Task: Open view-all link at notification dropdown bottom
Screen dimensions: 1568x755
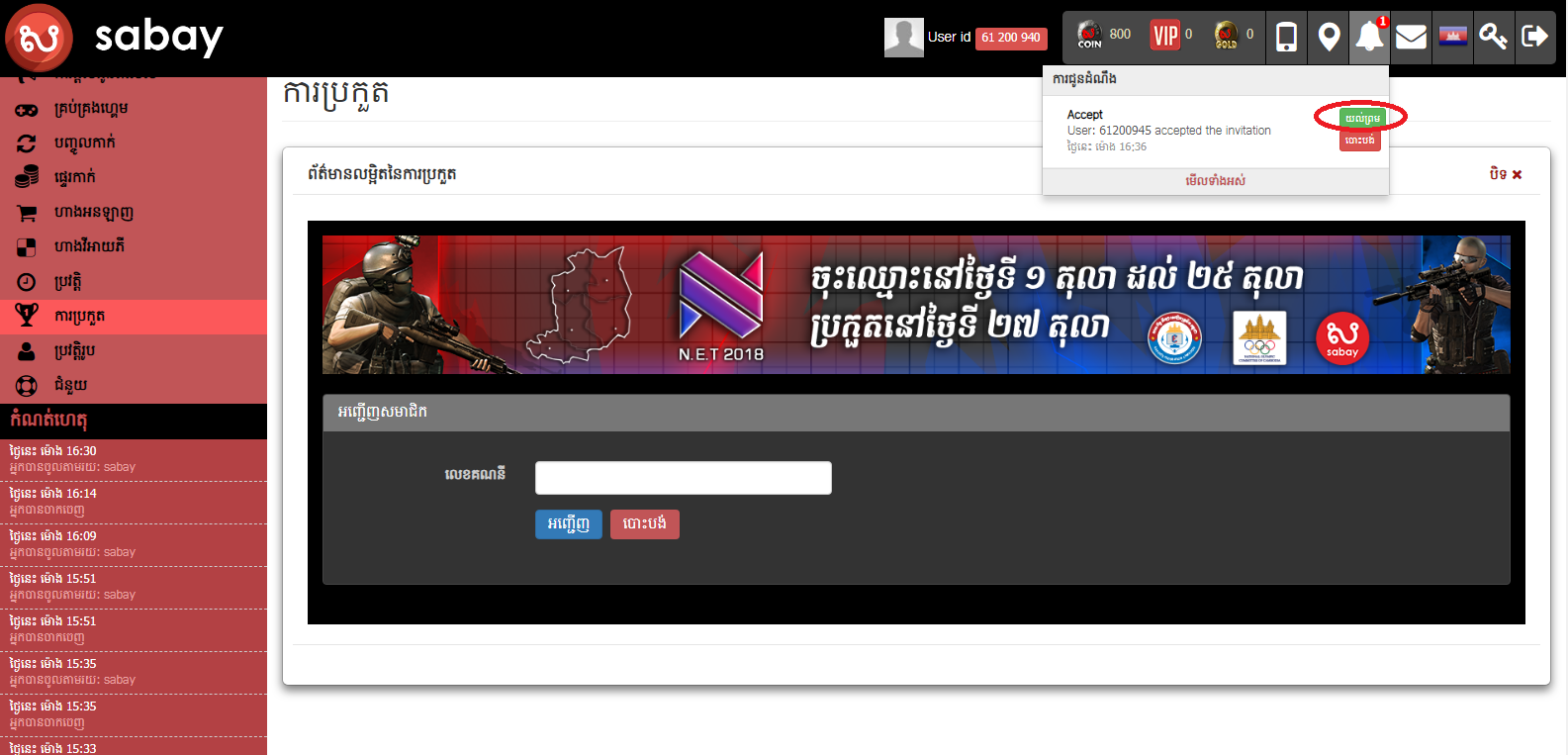Action: 1215,181
